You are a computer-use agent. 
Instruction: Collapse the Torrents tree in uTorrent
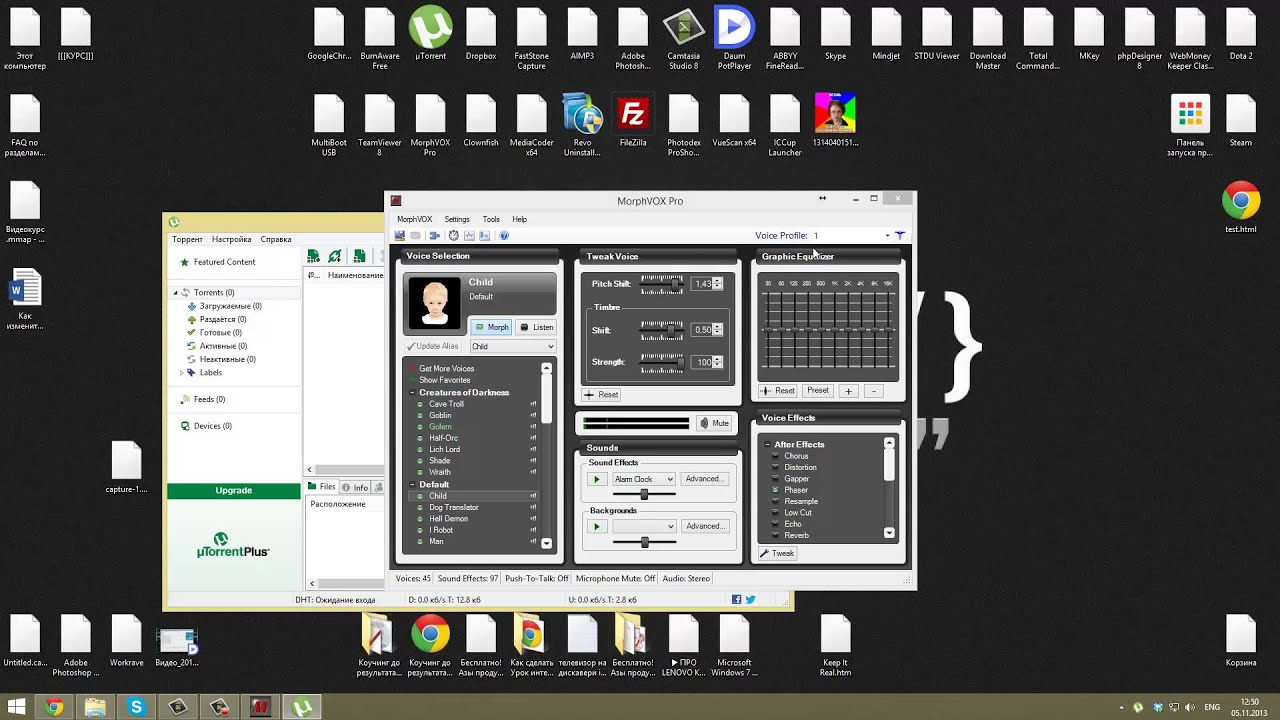(176, 293)
